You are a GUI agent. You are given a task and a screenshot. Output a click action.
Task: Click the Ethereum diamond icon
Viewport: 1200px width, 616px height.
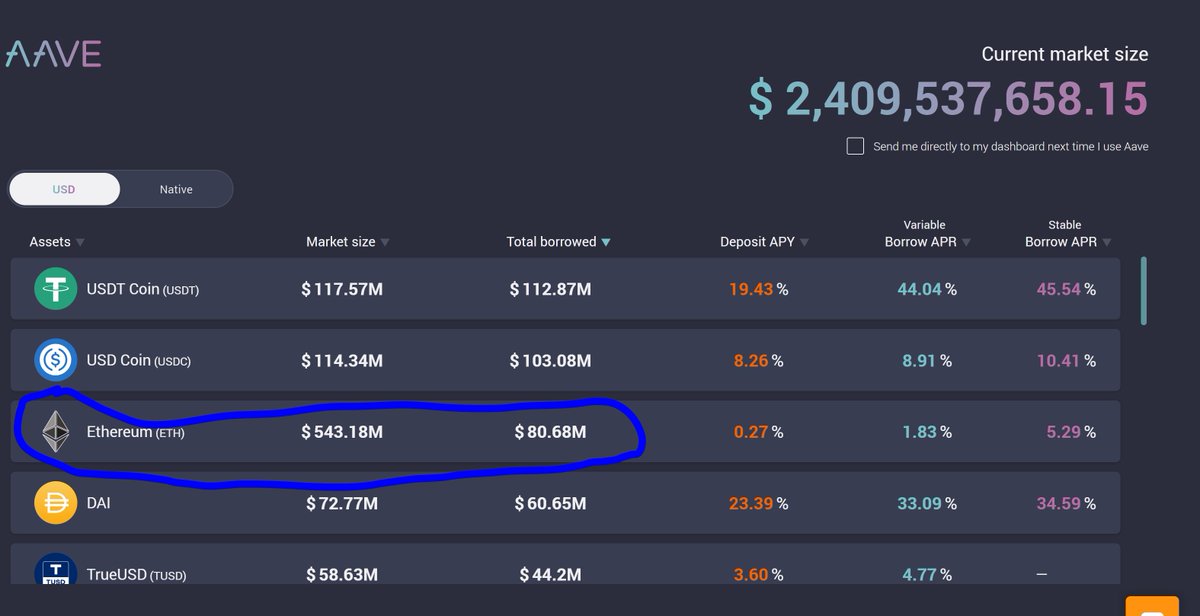click(x=55, y=432)
